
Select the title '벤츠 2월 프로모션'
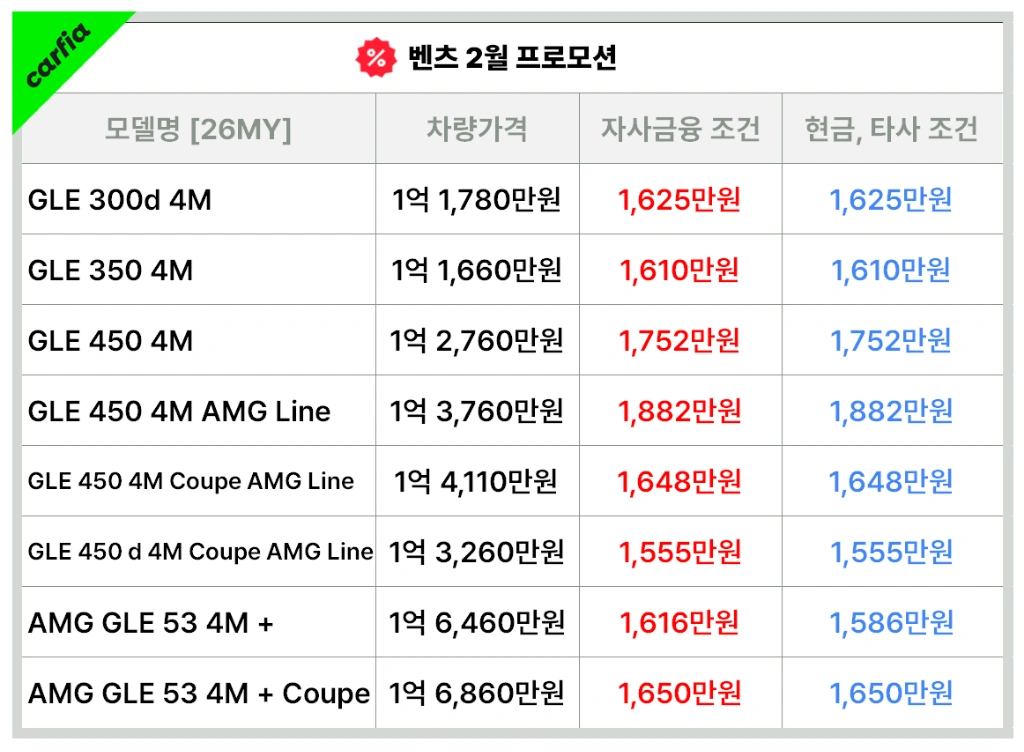coord(512,57)
